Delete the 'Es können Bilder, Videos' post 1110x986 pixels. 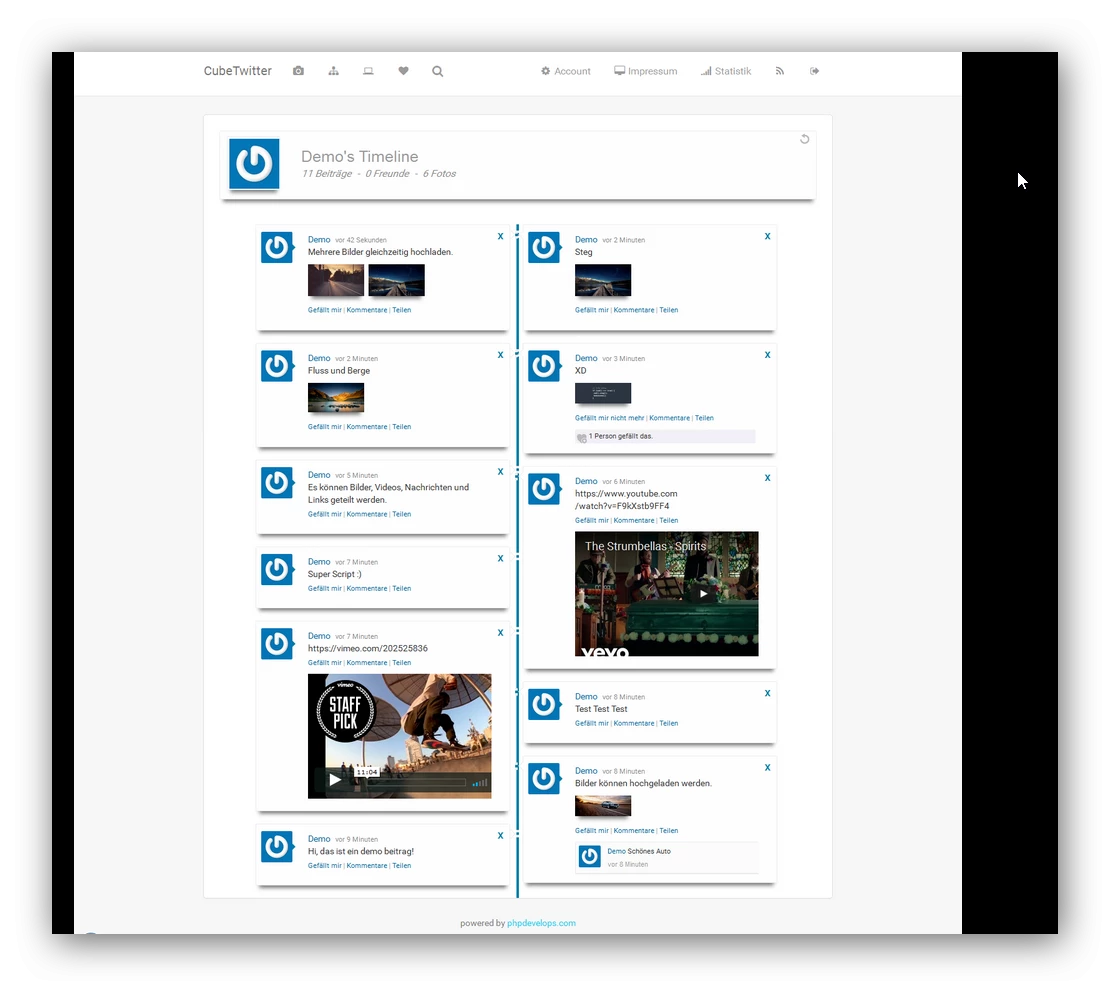[500, 471]
